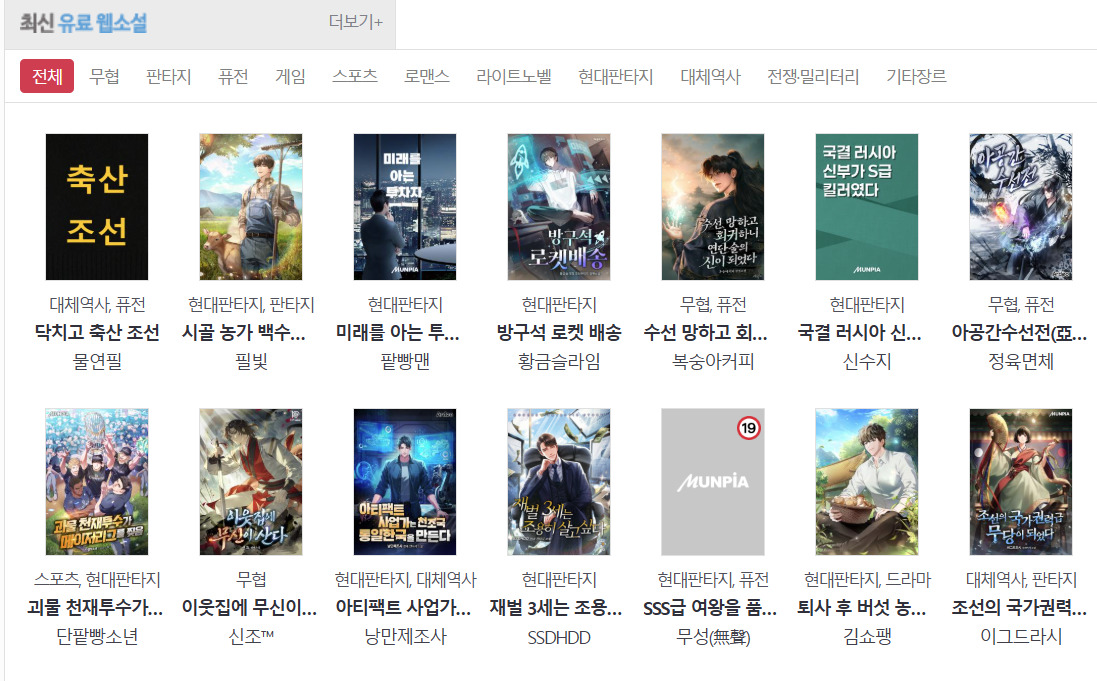
Task: Open the 게임 genre tab
Action: pos(290,76)
